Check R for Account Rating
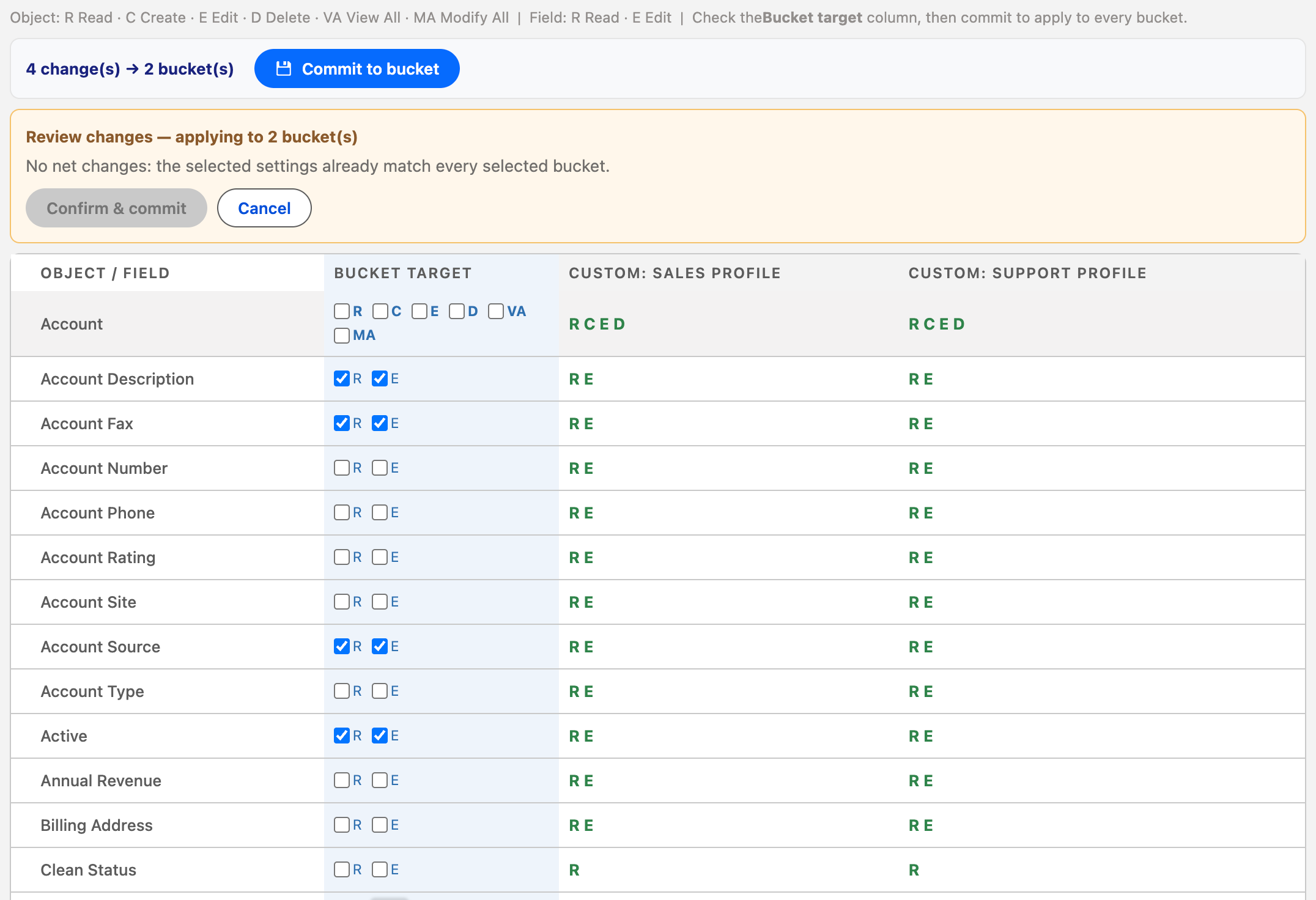The height and width of the screenshot is (900, 1316). click(x=342, y=557)
